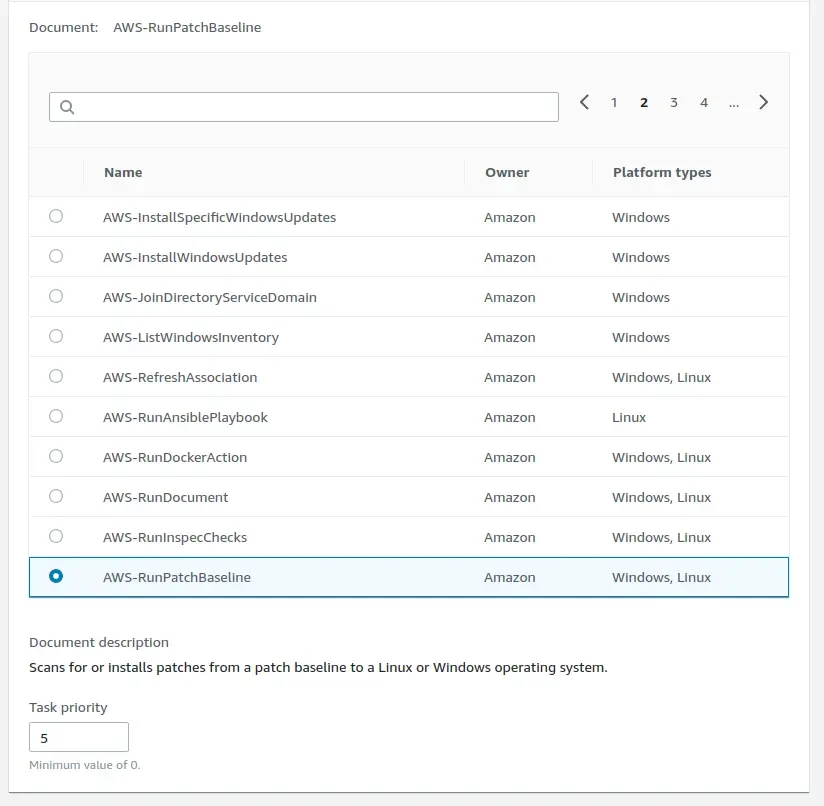Viewport: 824px width, 806px height.
Task: Go to previous page with left chevron
Action: pyautogui.click(x=584, y=102)
